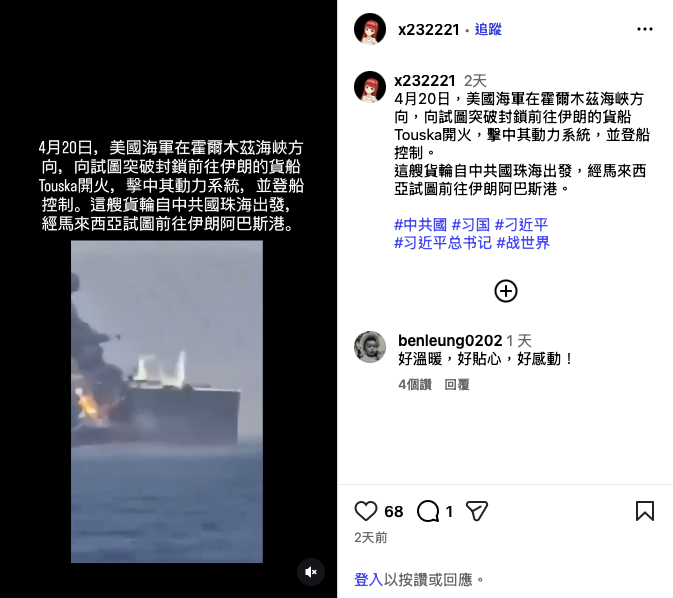Unmute the video using the speaker icon
Screen dimensions: 674x598
coord(311,572)
